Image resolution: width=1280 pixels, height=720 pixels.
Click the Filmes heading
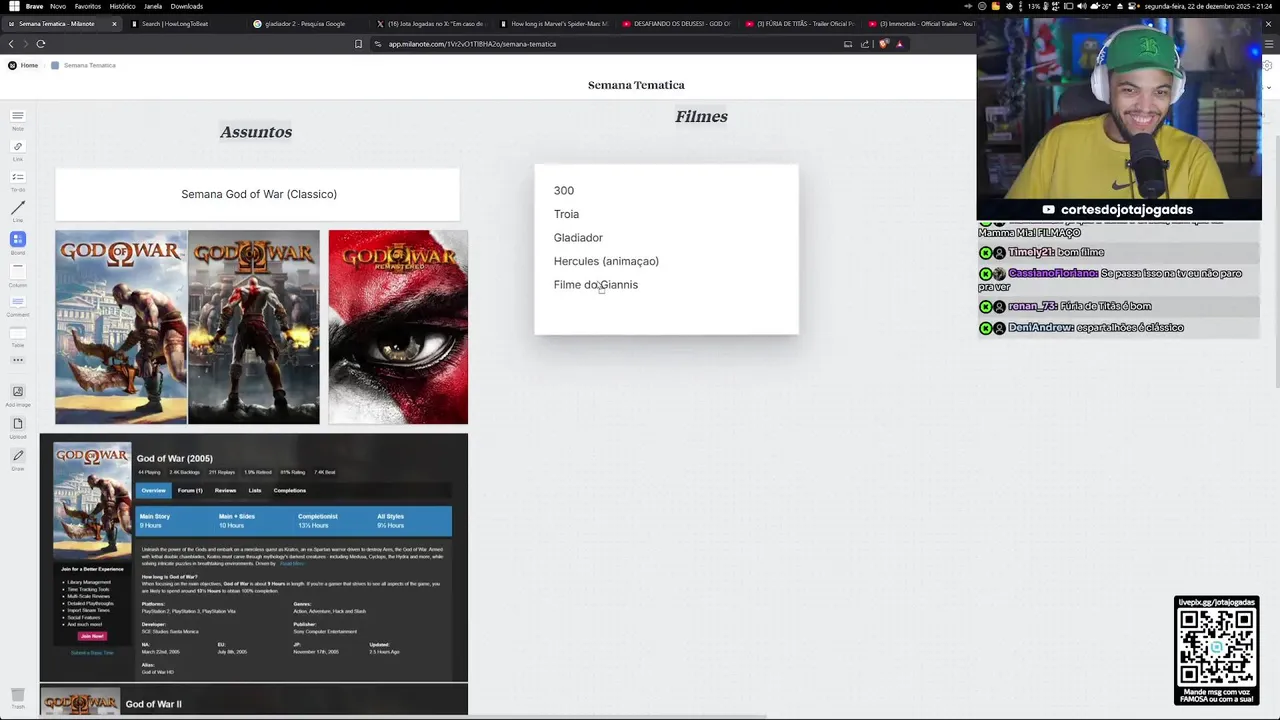click(701, 117)
